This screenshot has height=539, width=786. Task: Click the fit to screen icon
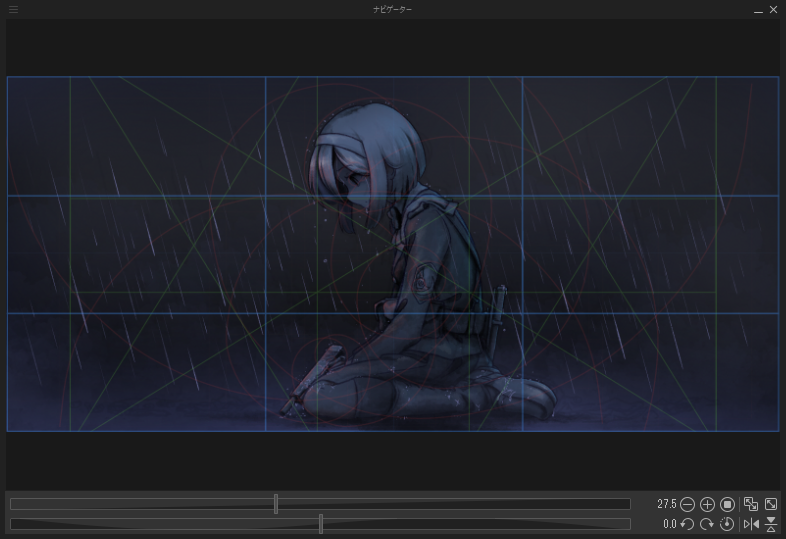tap(771, 505)
